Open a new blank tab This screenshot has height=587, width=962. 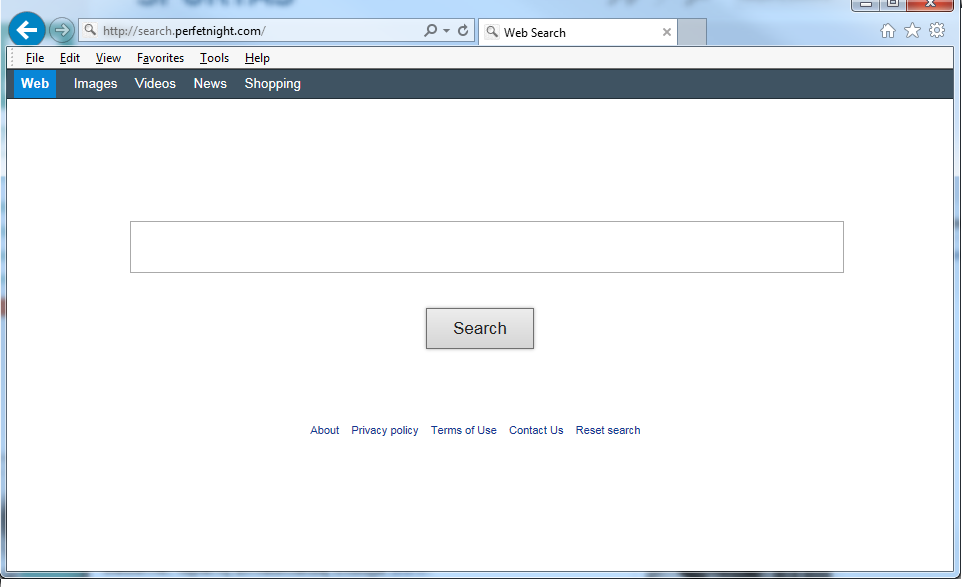692,32
